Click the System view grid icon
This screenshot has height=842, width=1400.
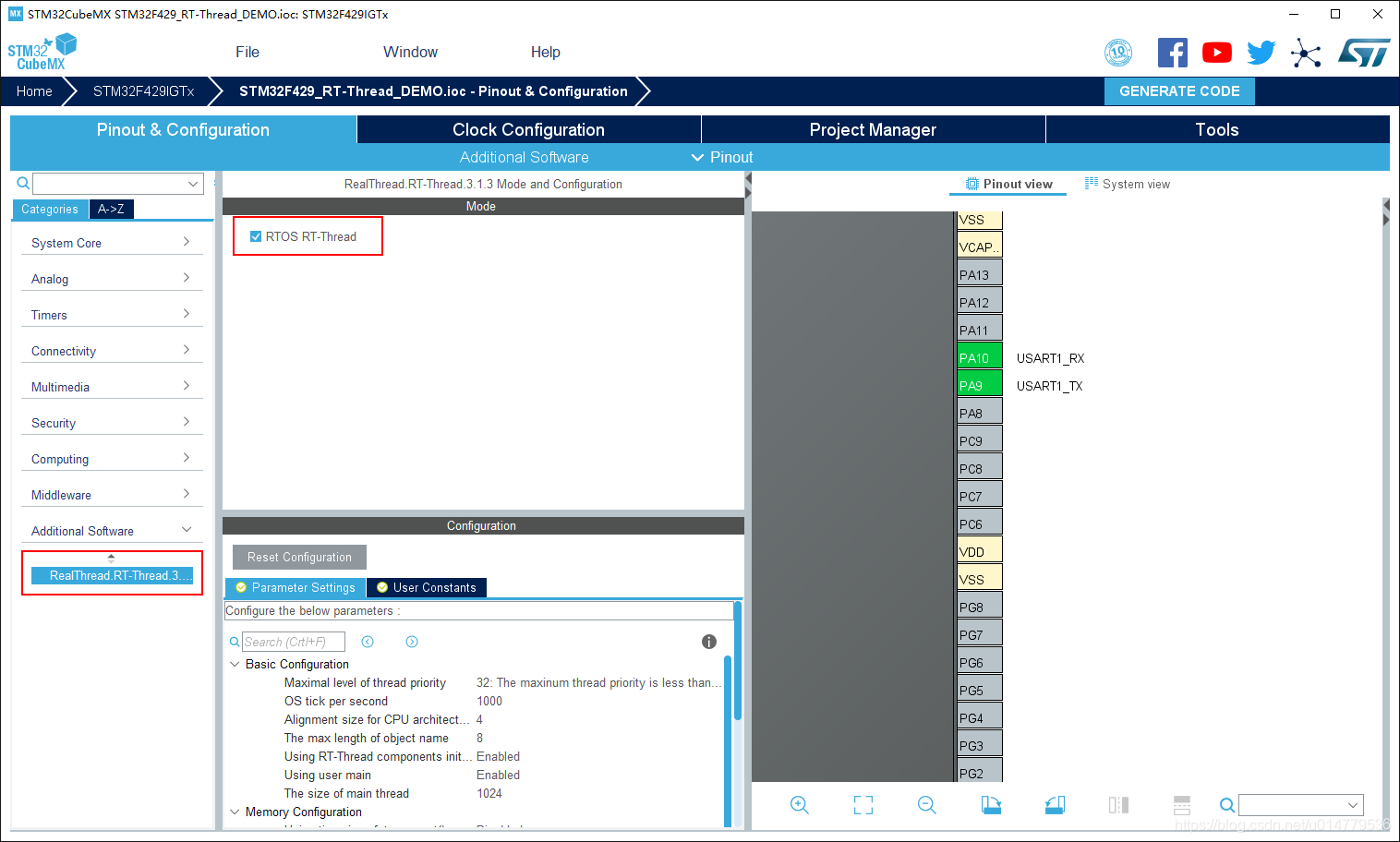pos(1092,184)
